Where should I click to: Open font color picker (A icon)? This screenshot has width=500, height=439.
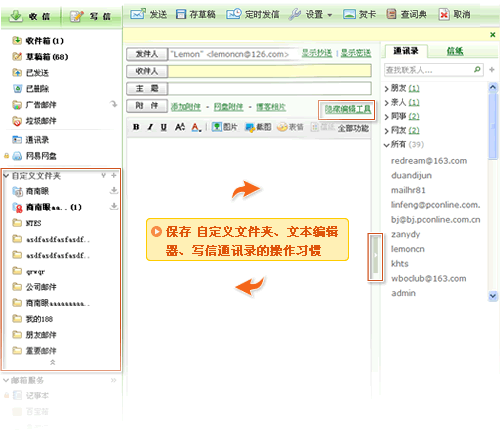[196, 127]
